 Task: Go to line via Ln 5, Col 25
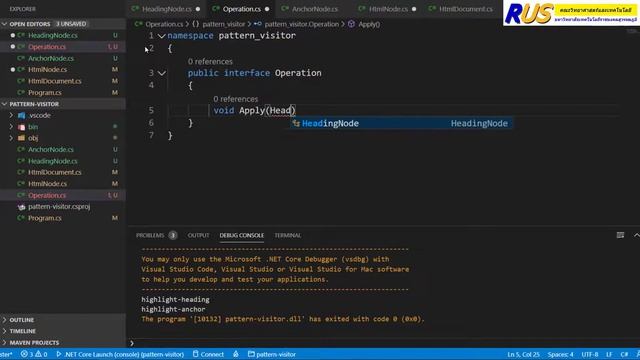(523, 354)
